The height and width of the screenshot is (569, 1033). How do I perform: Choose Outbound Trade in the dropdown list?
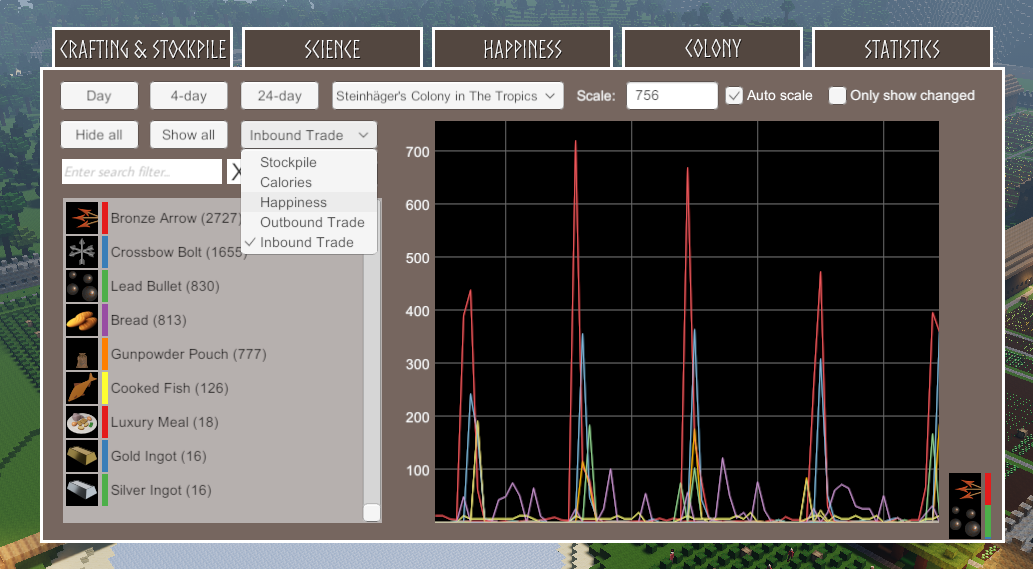[x=309, y=222]
